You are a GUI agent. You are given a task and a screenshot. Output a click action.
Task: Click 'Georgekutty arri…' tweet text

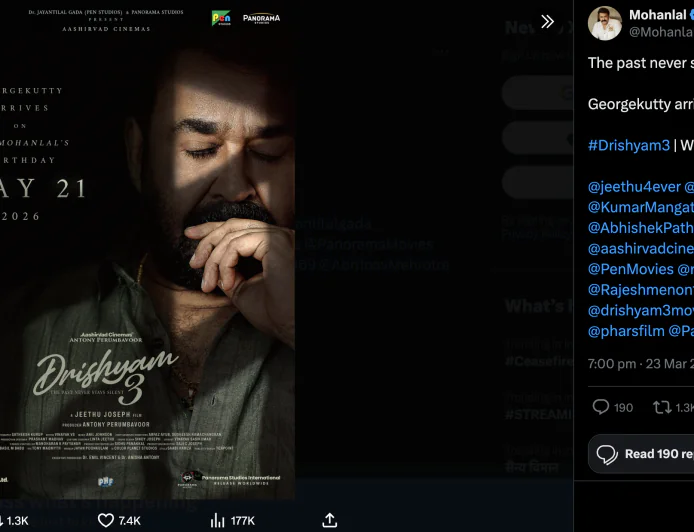(640, 104)
